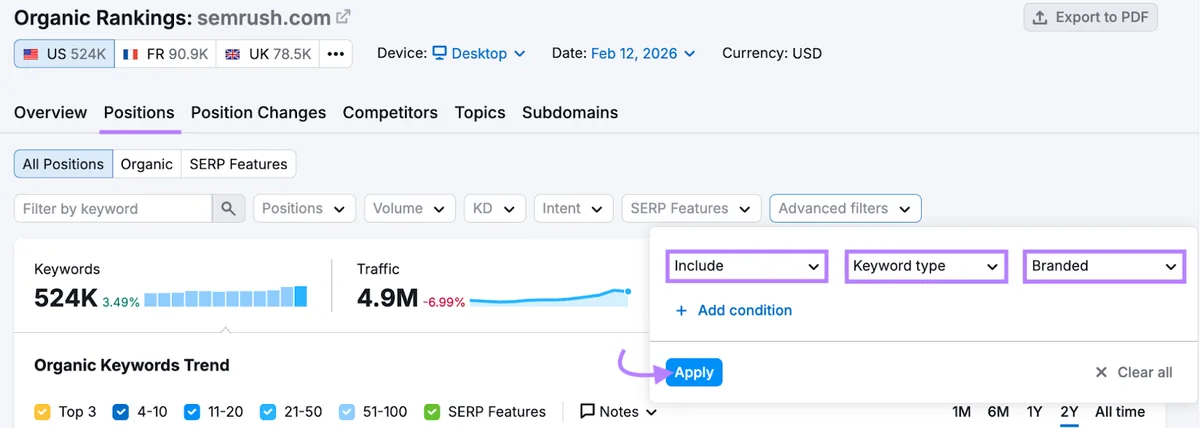Open semrush.com external link icon
Viewport: 1200px width, 428px height.
click(343, 17)
